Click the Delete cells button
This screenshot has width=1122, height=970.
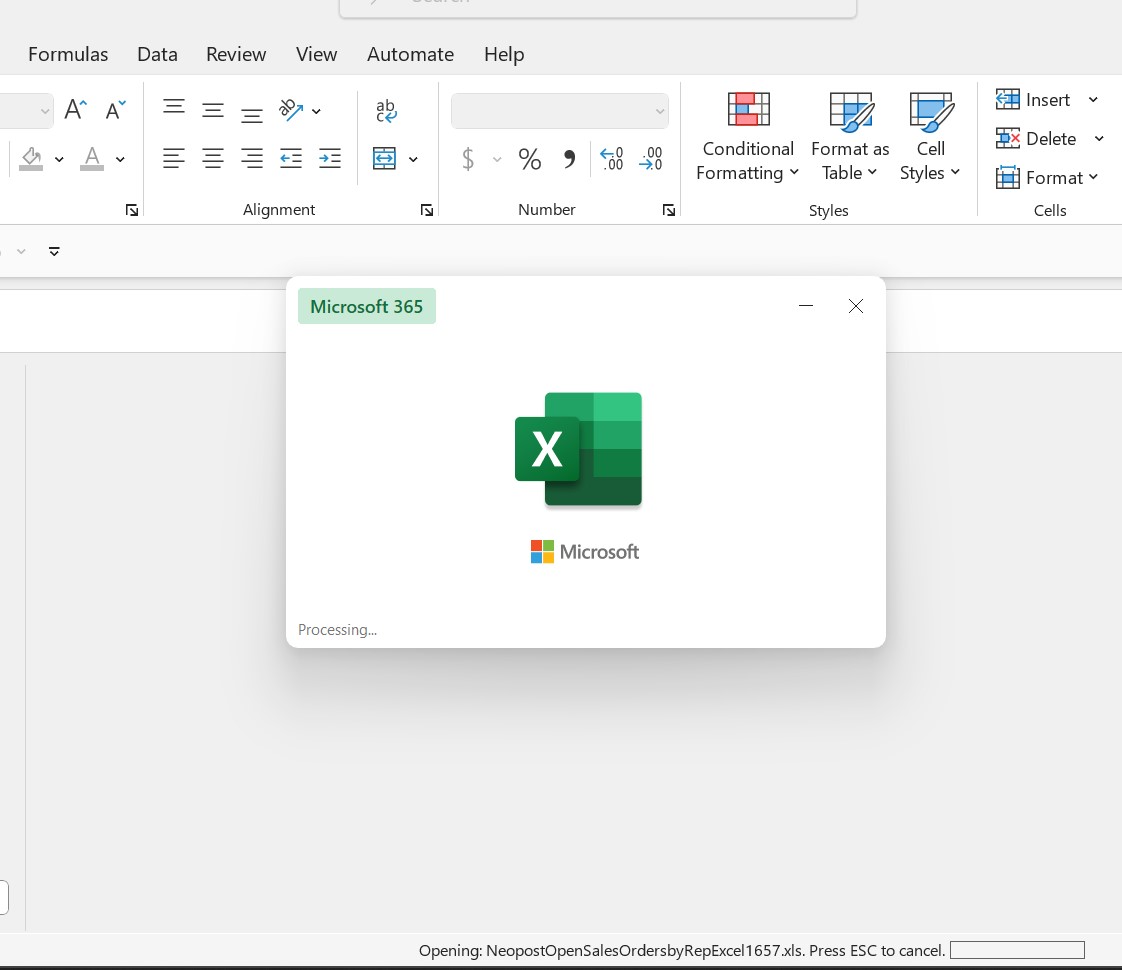(1035, 138)
